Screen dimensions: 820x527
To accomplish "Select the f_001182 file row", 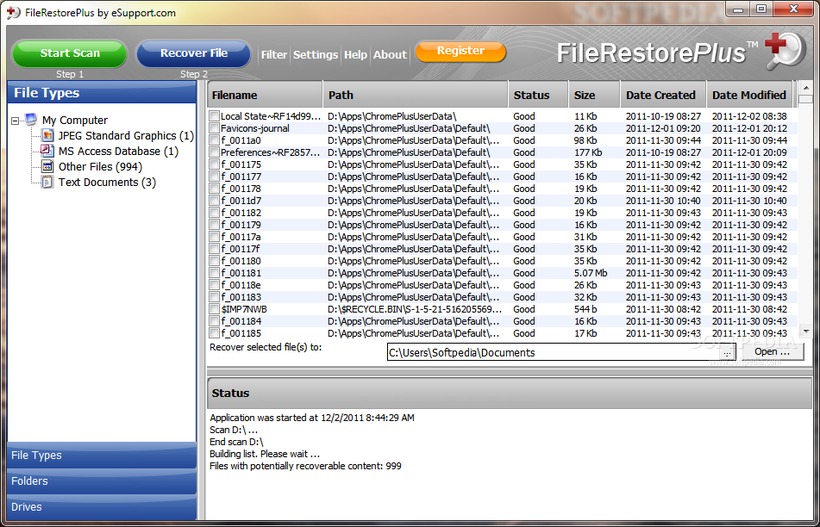I will click(502, 212).
